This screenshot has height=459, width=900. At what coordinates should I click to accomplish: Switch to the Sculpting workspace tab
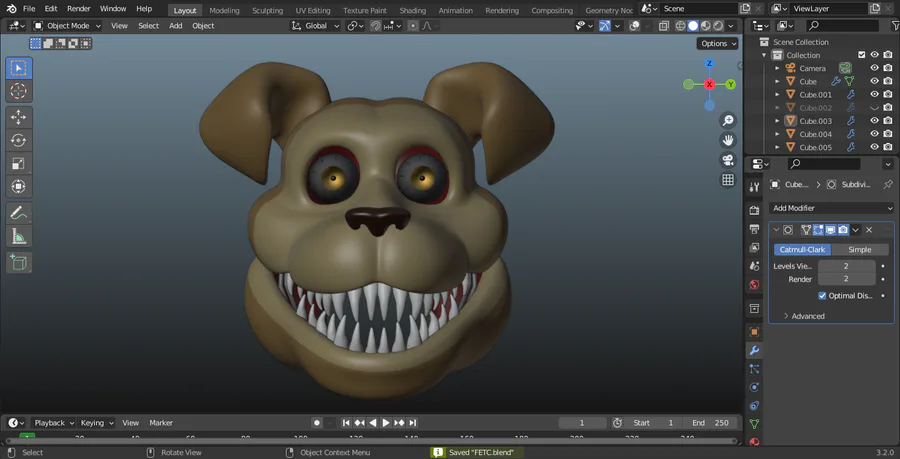pyautogui.click(x=267, y=10)
